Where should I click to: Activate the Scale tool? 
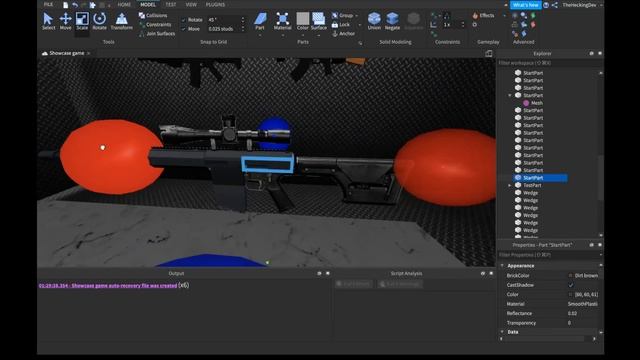[82, 21]
